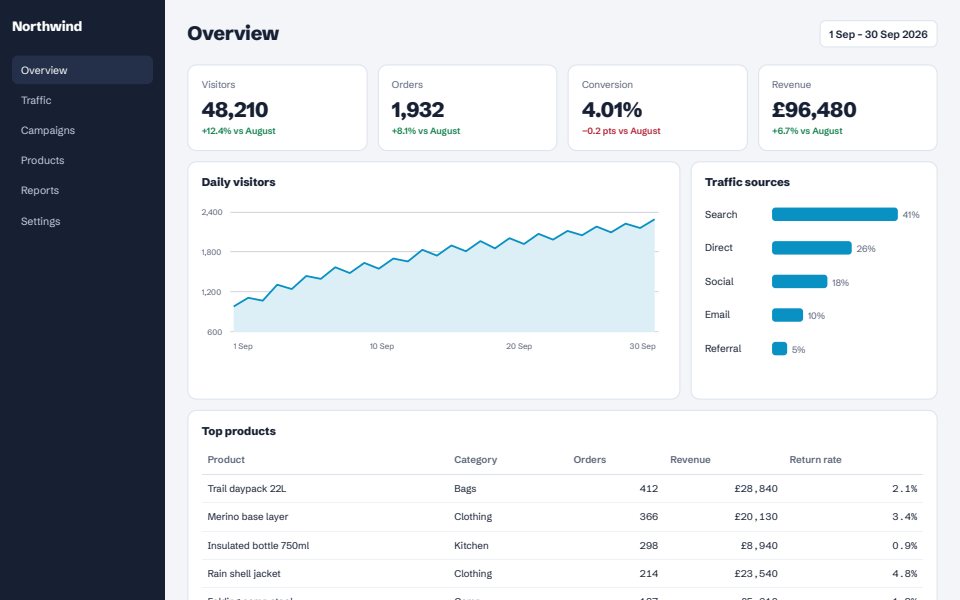Click the 0.9% return rate
This screenshot has width=960, height=600.
coord(904,546)
